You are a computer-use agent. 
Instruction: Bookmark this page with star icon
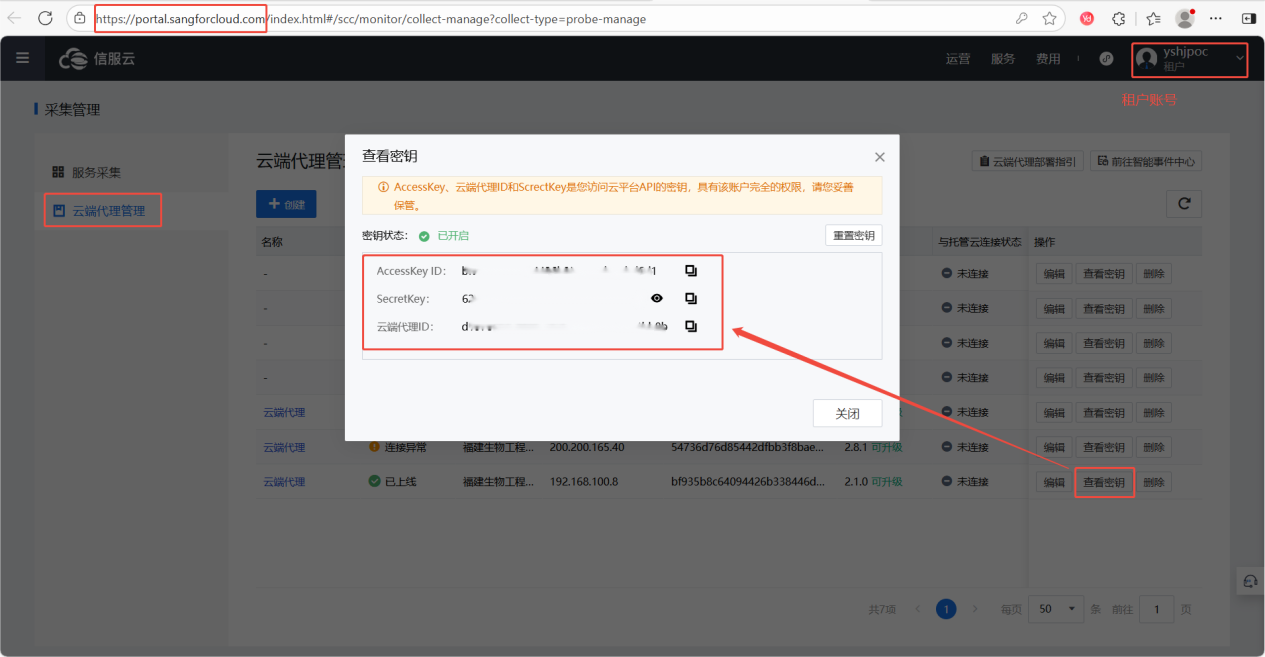pos(1049,18)
